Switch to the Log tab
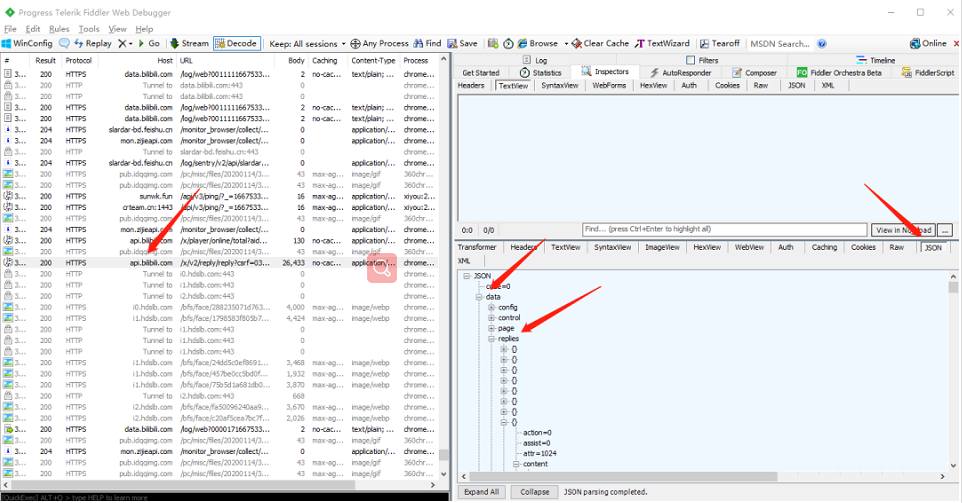The height and width of the screenshot is (503, 962). point(535,60)
